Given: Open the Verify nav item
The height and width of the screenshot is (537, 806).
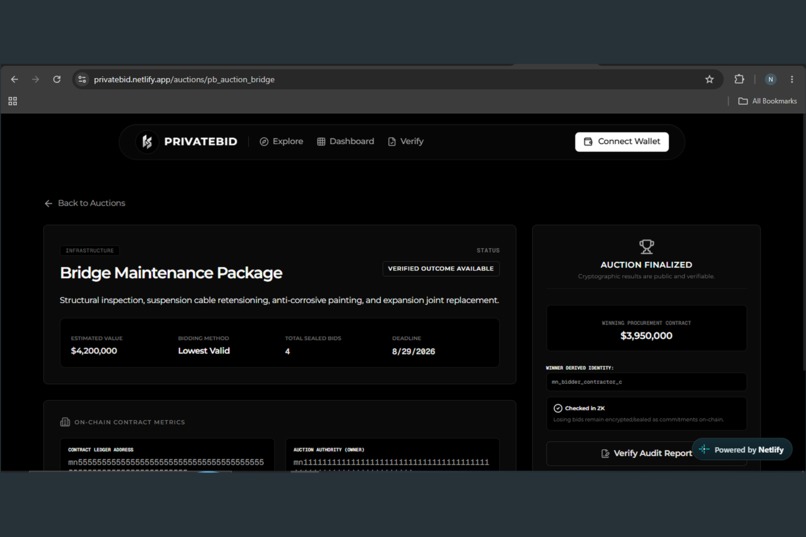Looking at the screenshot, I should pyautogui.click(x=406, y=141).
